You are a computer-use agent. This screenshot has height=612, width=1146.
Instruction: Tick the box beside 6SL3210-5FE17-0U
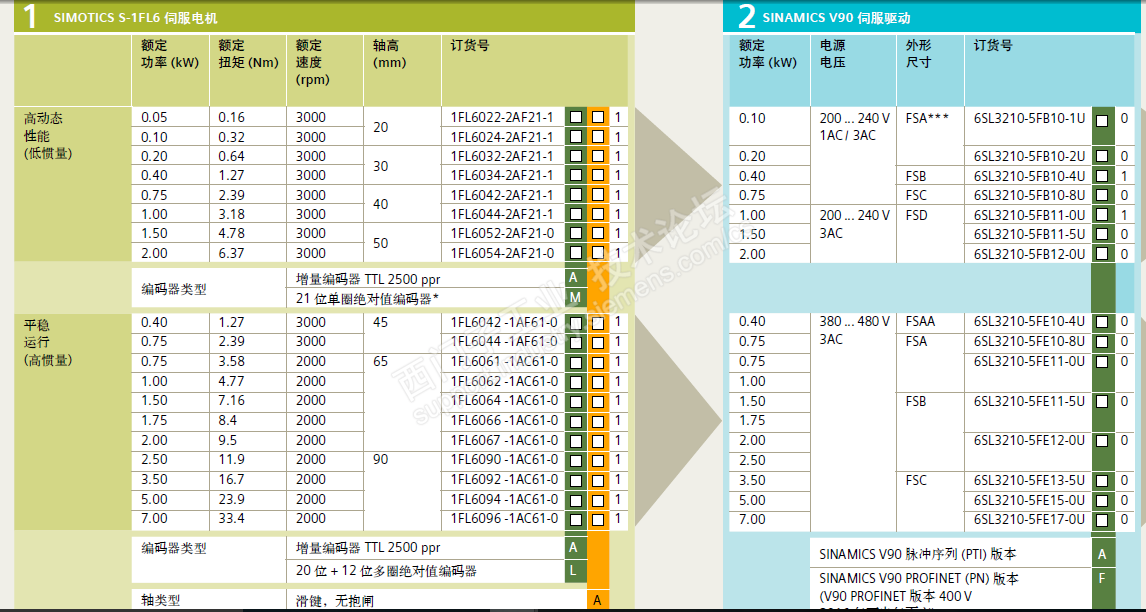(x=1102, y=519)
